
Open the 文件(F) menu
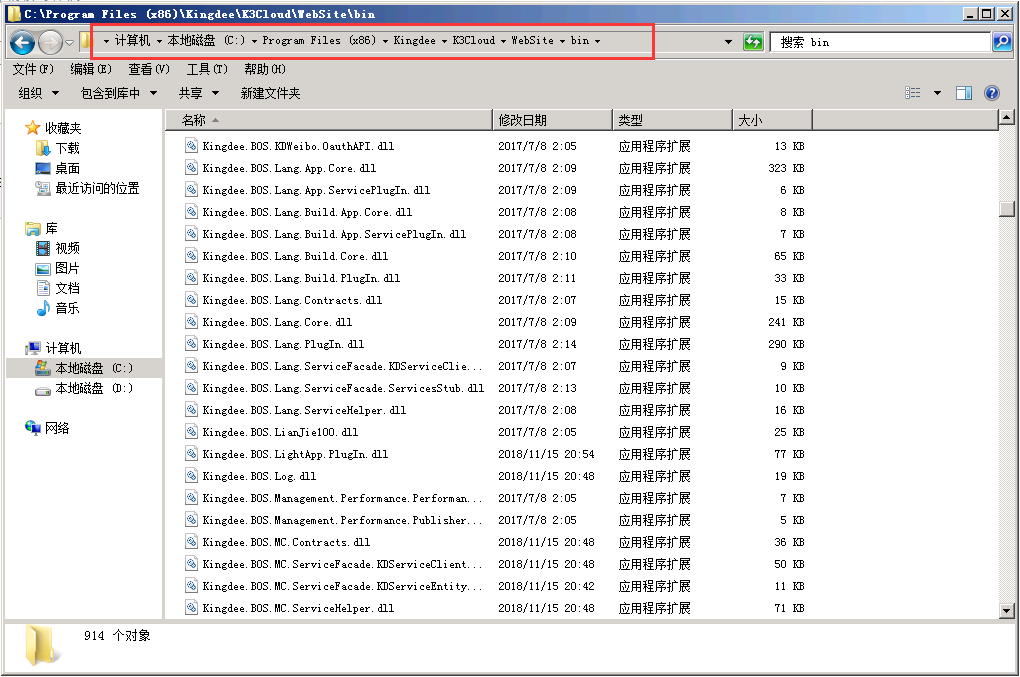33,69
